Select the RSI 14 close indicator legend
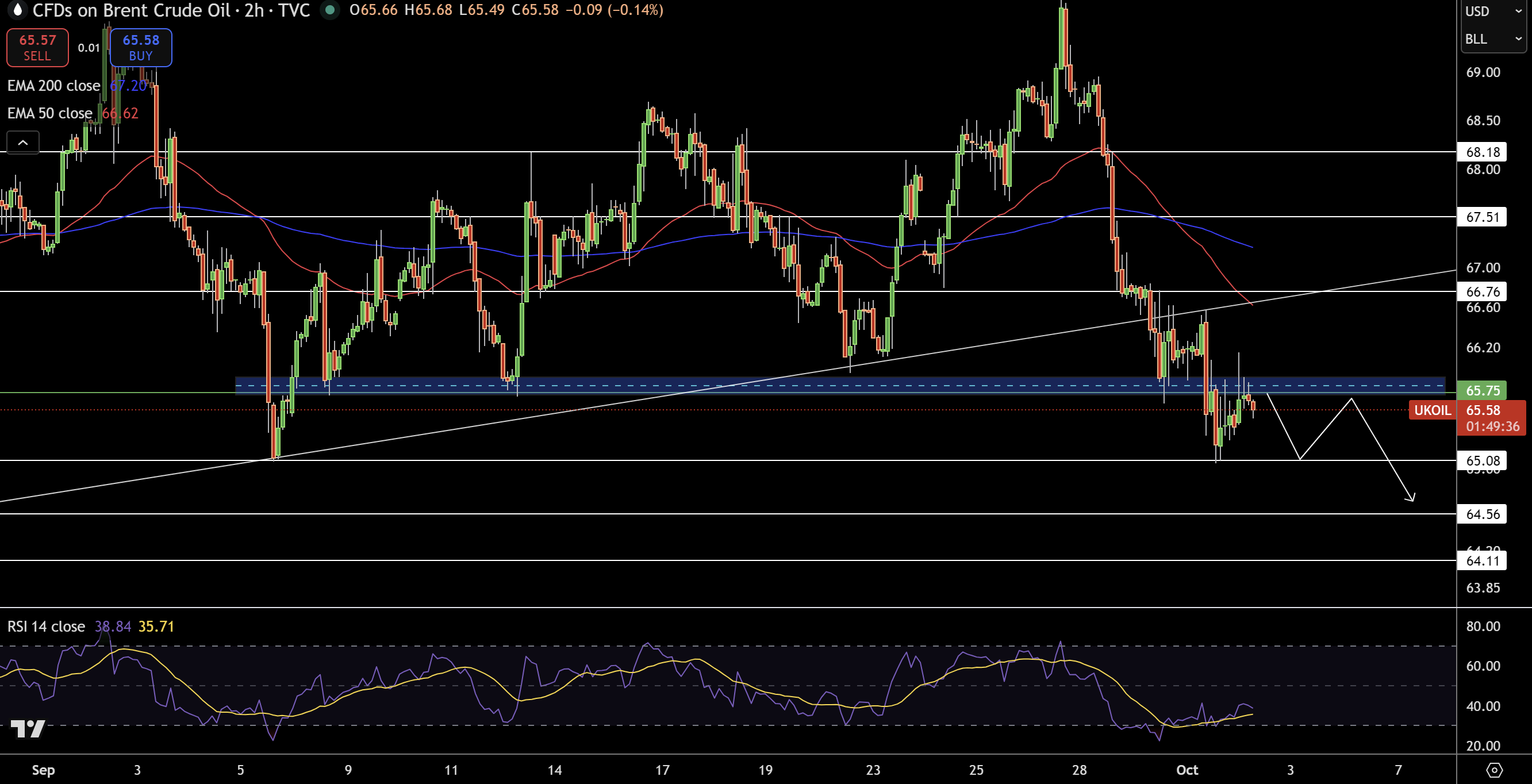The height and width of the screenshot is (784, 1532). click(x=46, y=627)
